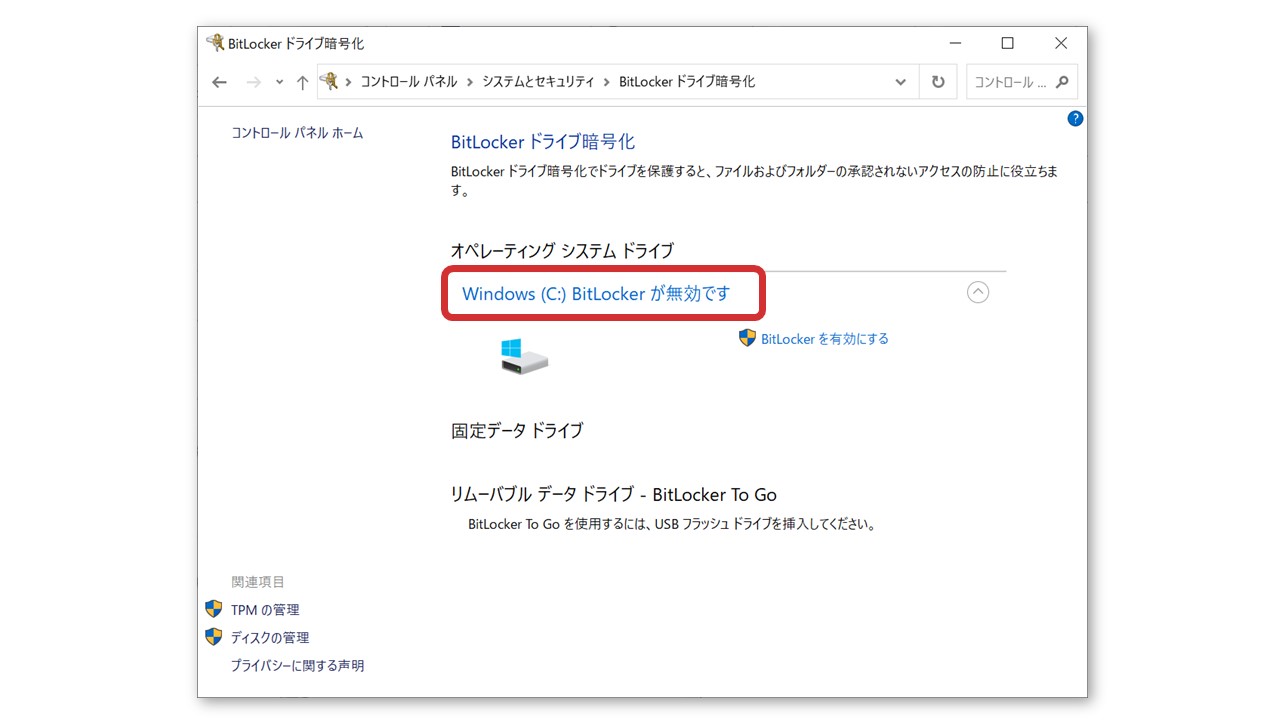Image resolution: width=1280 pixels, height=720 pixels.
Task: Click shield icon next to ディスクの管理
Action: [x=213, y=636]
